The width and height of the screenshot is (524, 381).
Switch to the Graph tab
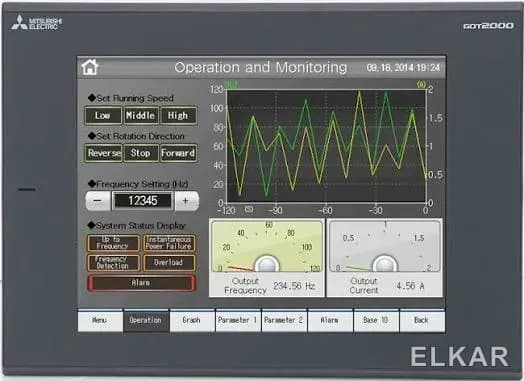click(x=192, y=321)
